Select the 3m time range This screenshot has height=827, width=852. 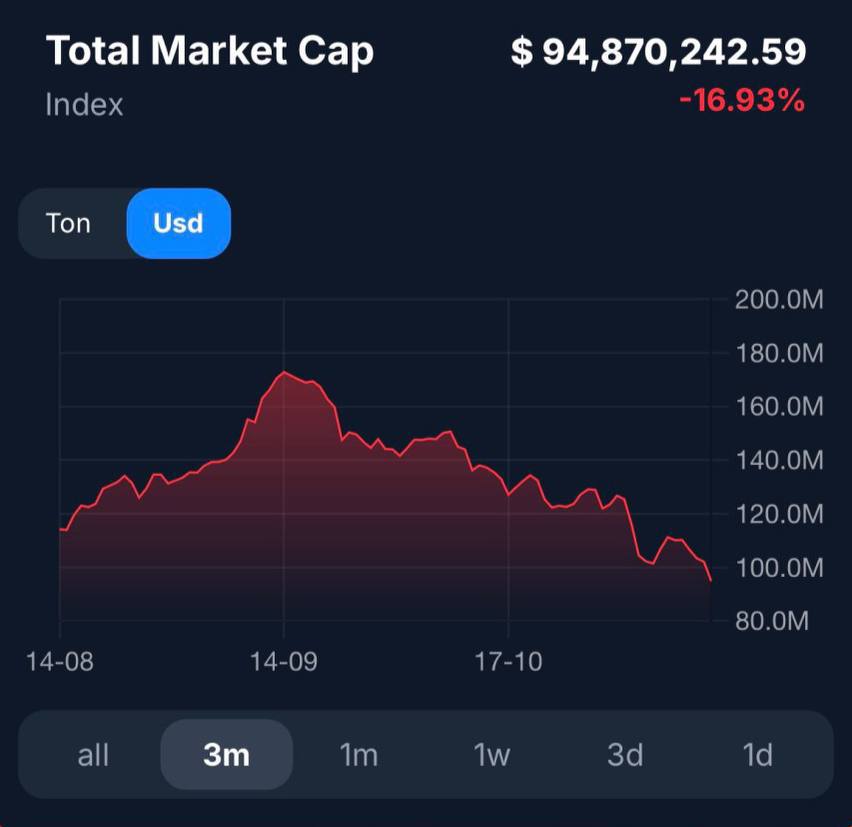point(226,755)
